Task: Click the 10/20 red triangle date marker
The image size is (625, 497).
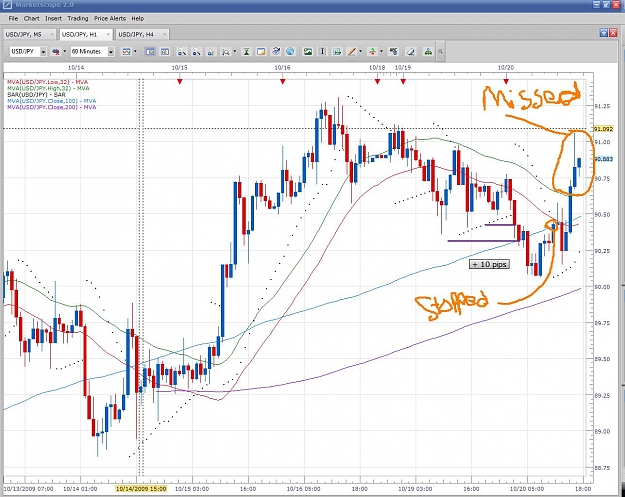Action: tap(506, 82)
